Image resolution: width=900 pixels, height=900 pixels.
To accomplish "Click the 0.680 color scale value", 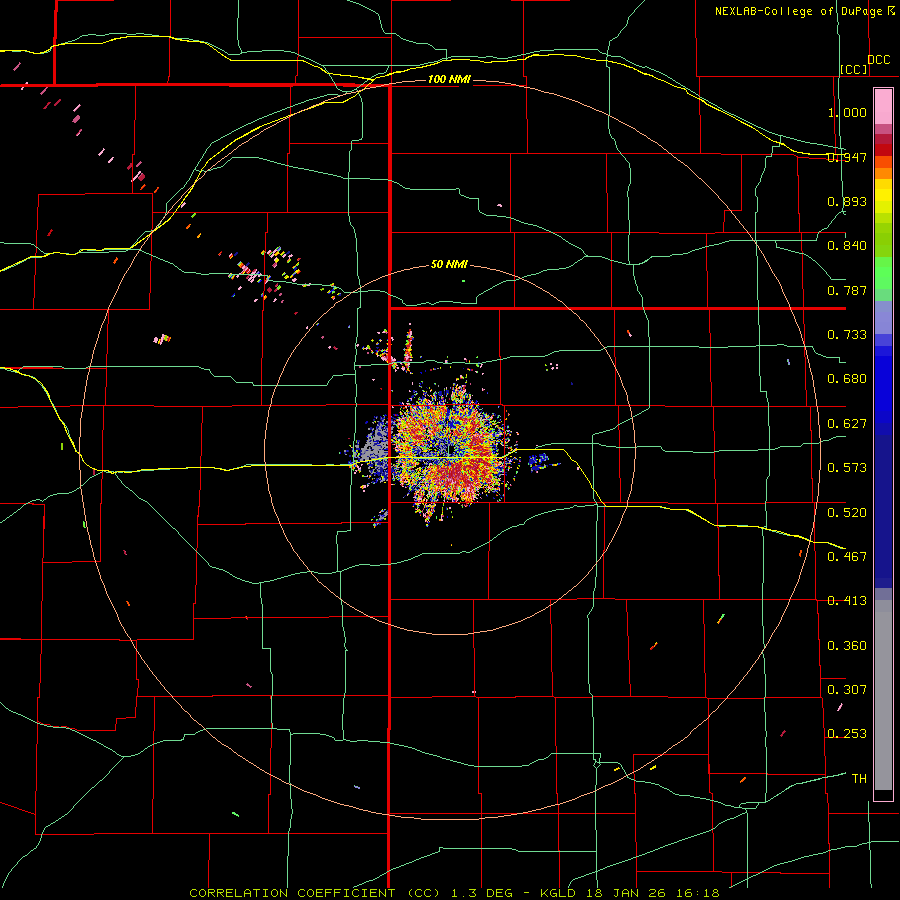I will click(x=847, y=379).
